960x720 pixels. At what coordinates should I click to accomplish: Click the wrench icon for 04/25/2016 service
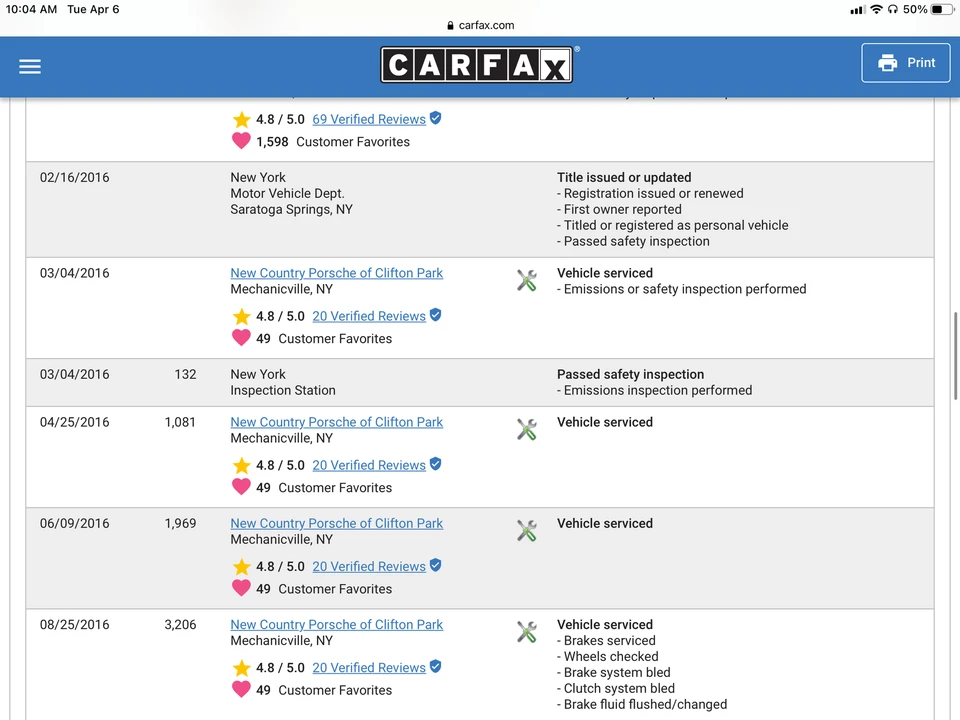click(527, 429)
